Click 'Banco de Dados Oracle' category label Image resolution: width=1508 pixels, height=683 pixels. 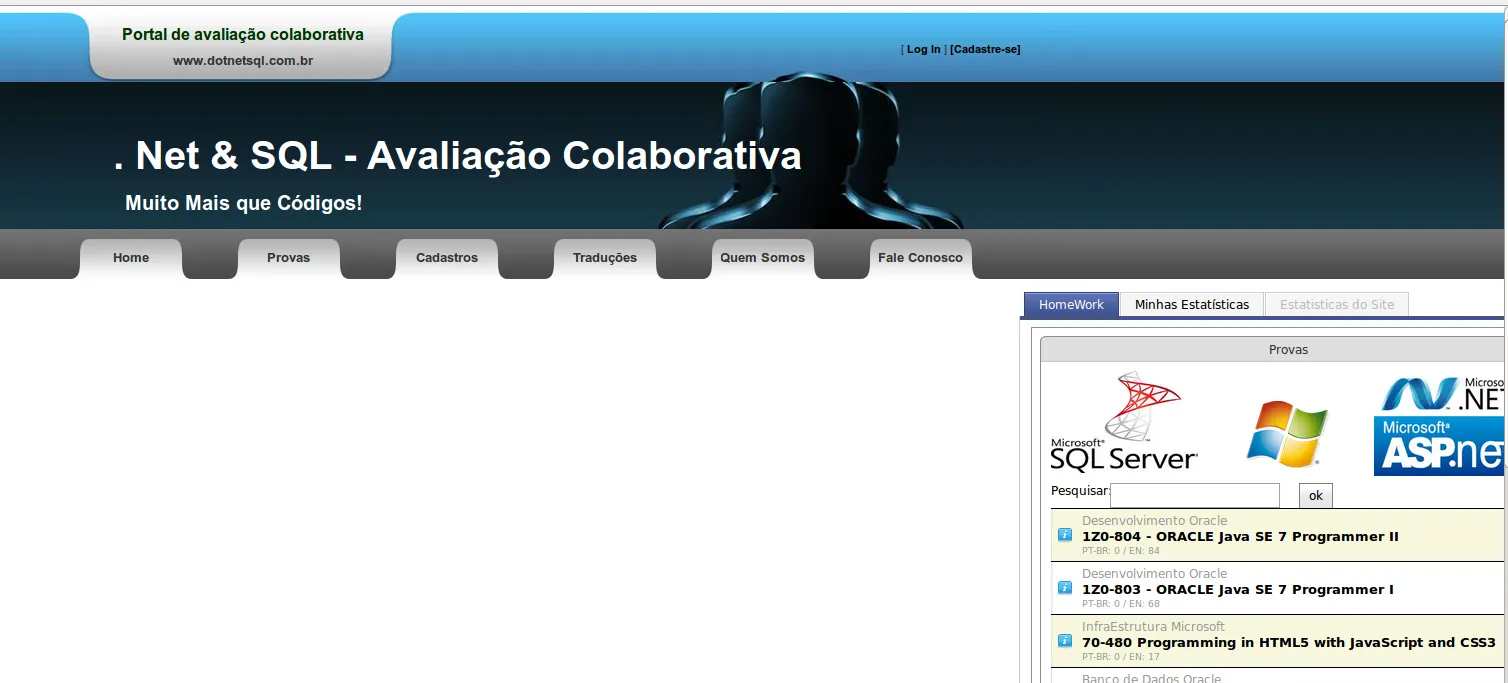point(1151,678)
